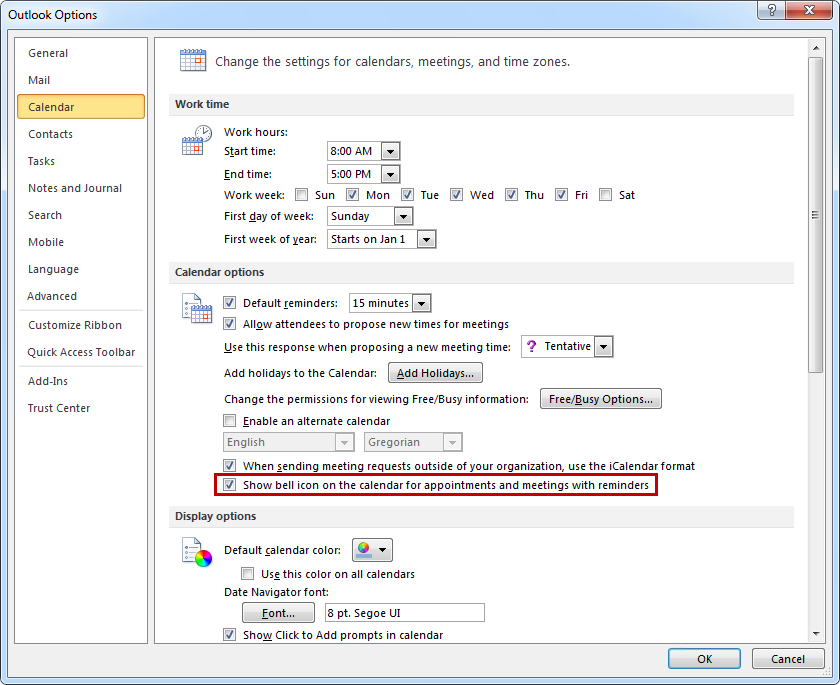This screenshot has height=685, width=840.
Task: Click the purple Tentative question mark icon
Action: point(531,347)
